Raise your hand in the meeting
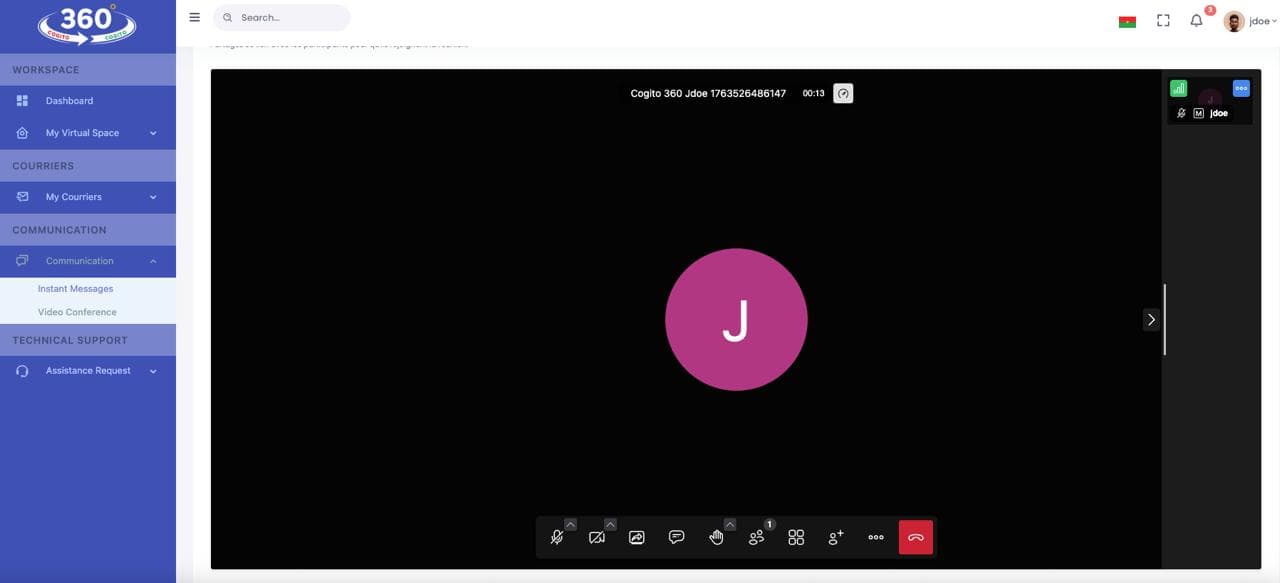Viewport: 1280px width, 583px height. [x=716, y=538]
